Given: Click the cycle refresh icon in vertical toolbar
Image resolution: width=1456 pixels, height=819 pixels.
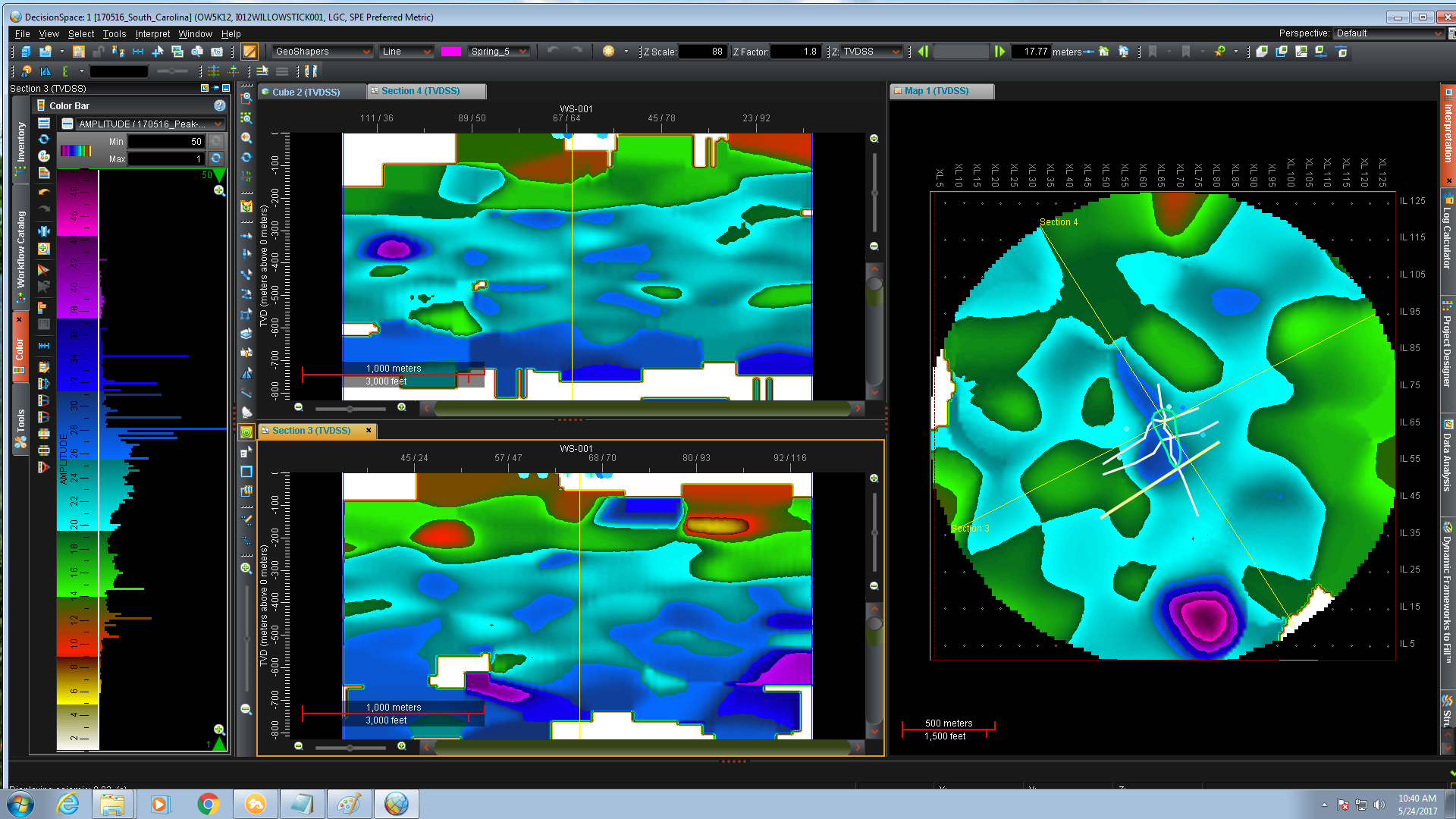Looking at the screenshot, I should (x=246, y=158).
